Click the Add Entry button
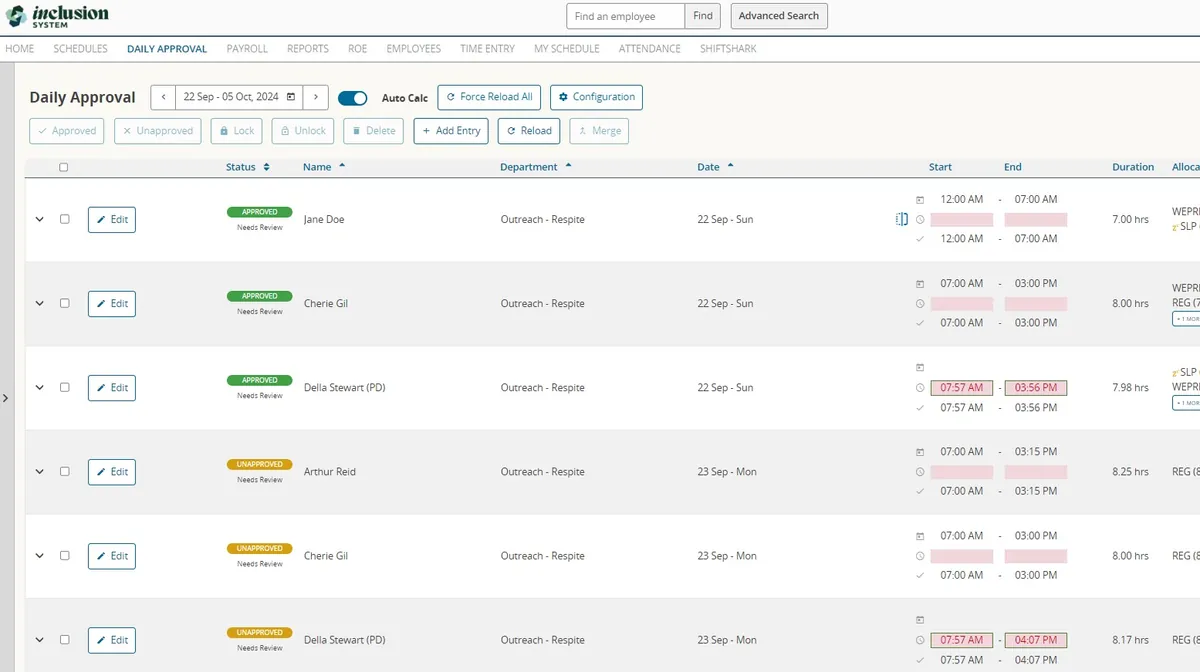 451,131
